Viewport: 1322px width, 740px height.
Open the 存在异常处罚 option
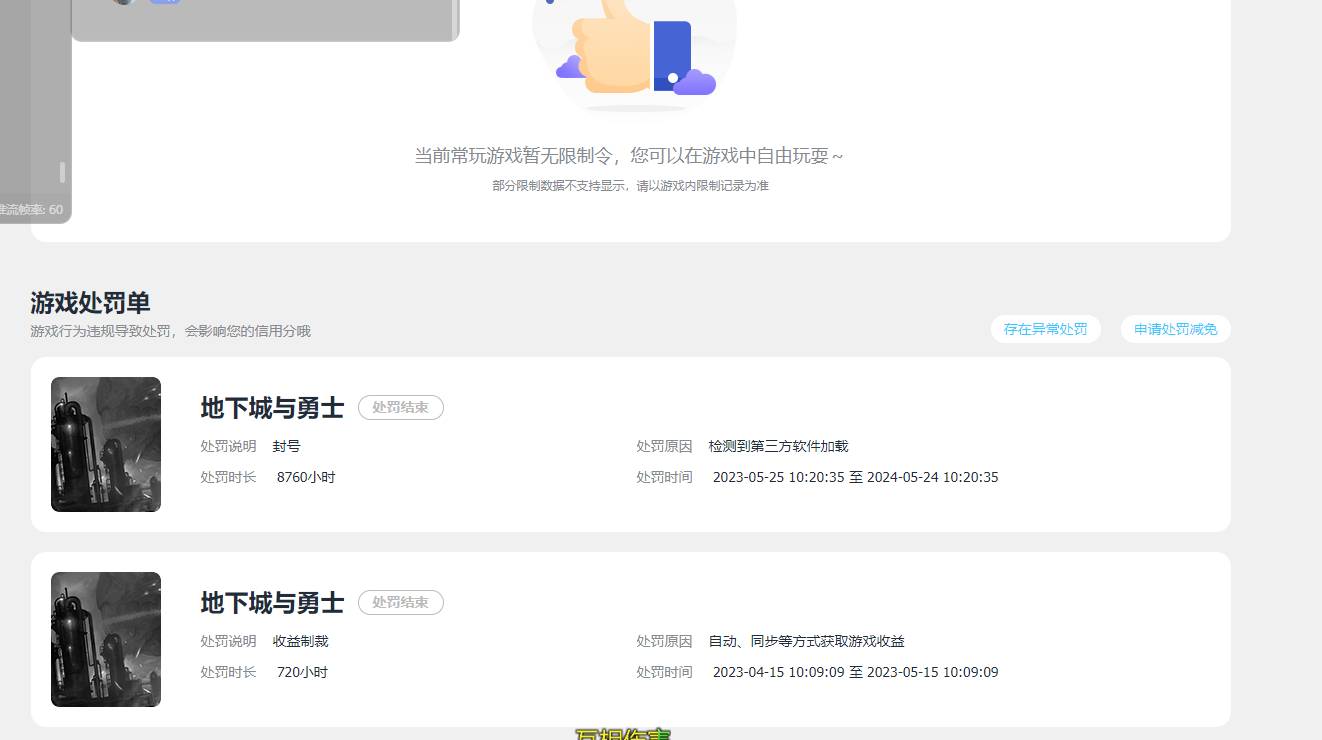tap(1045, 328)
